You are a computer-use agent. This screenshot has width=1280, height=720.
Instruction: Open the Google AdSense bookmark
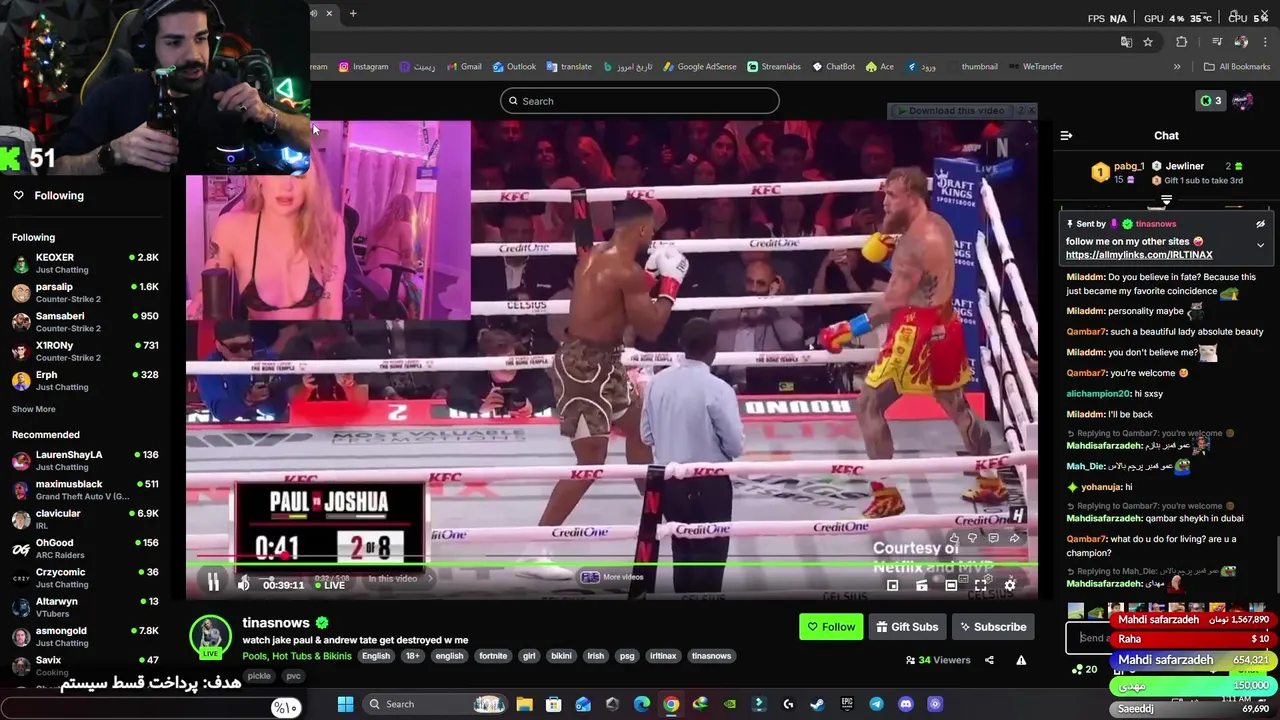(x=700, y=67)
